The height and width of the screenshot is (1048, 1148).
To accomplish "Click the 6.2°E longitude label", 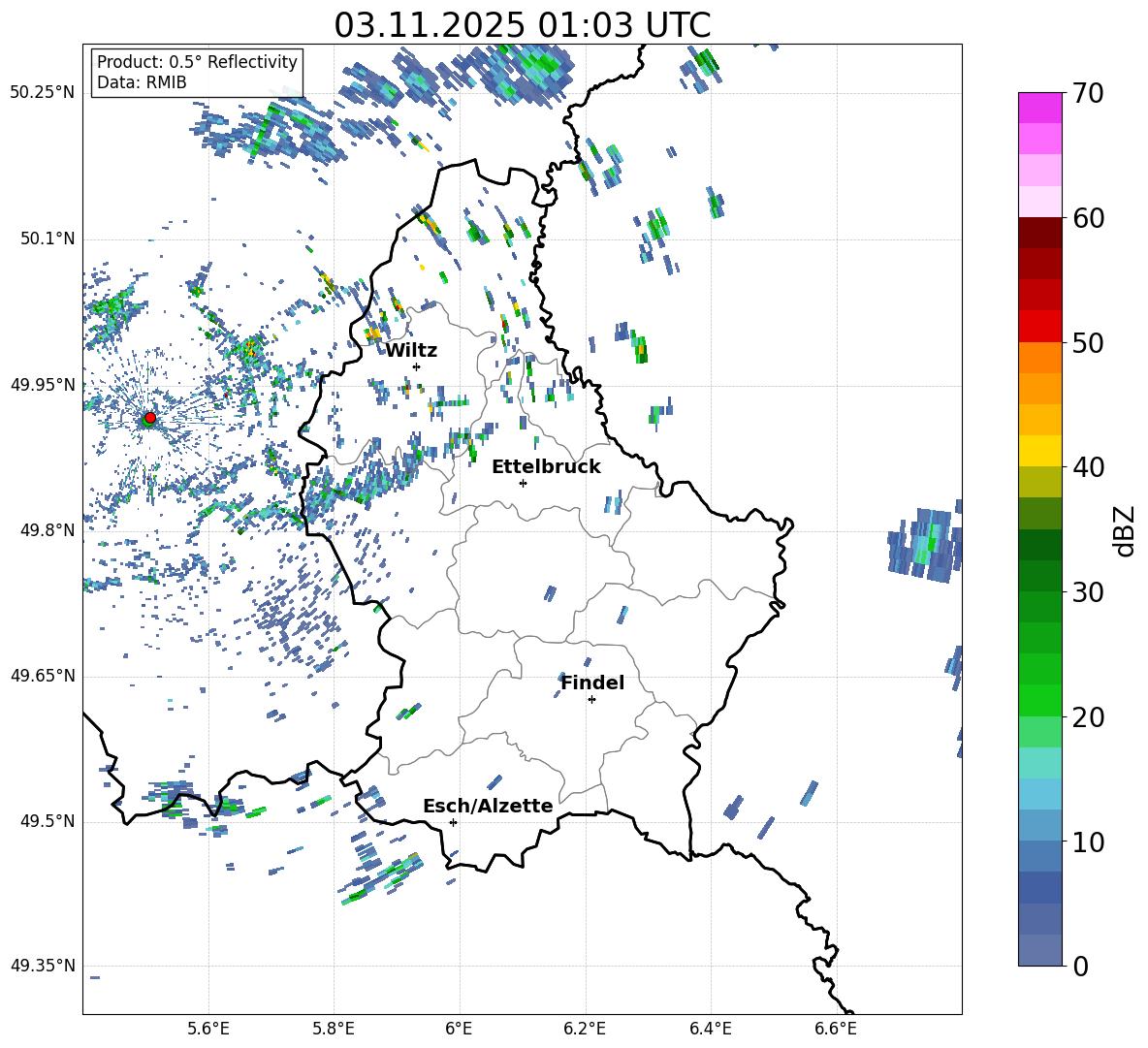I will tap(585, 1029).
